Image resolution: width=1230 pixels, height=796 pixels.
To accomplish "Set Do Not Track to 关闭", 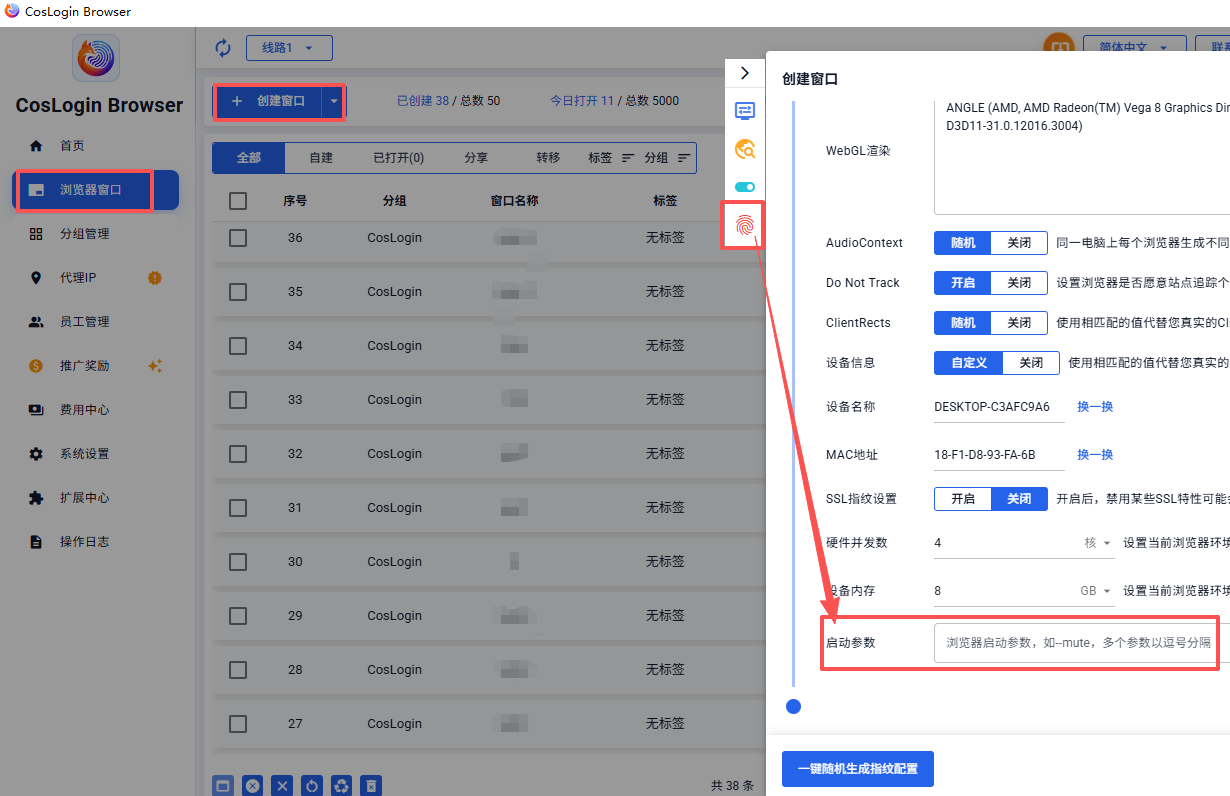I will 1019,283.
